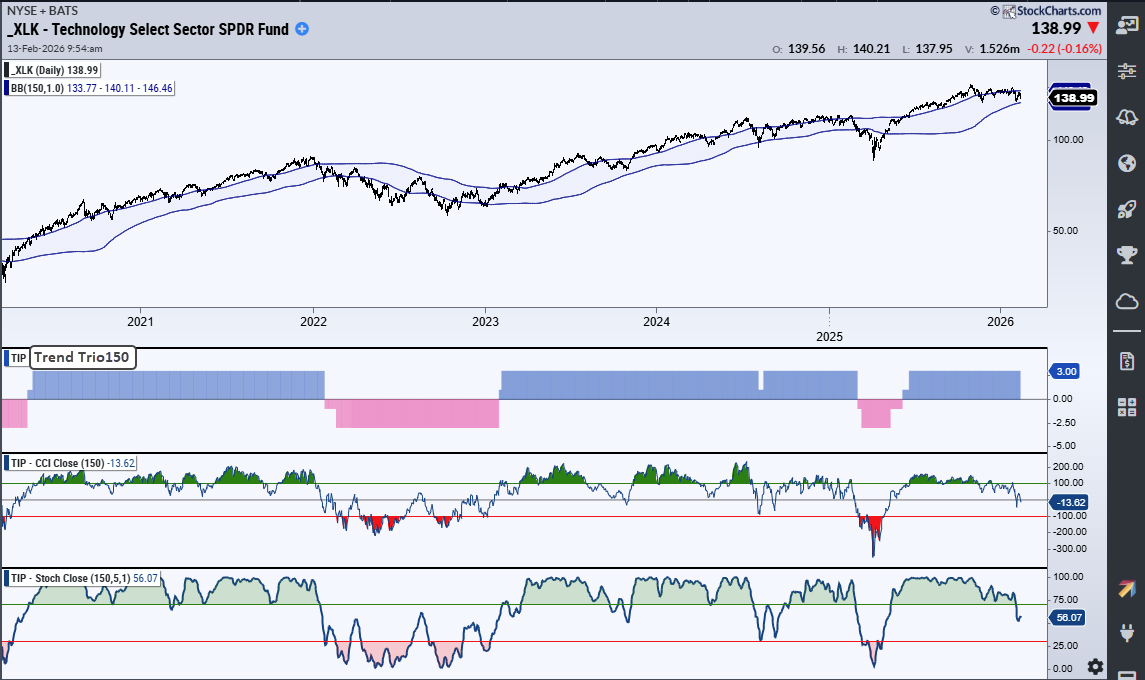Viewport: 1145px width, 680px height.
Task: Open the user chart icon at top of sidebar
Action: [1126, 26]
